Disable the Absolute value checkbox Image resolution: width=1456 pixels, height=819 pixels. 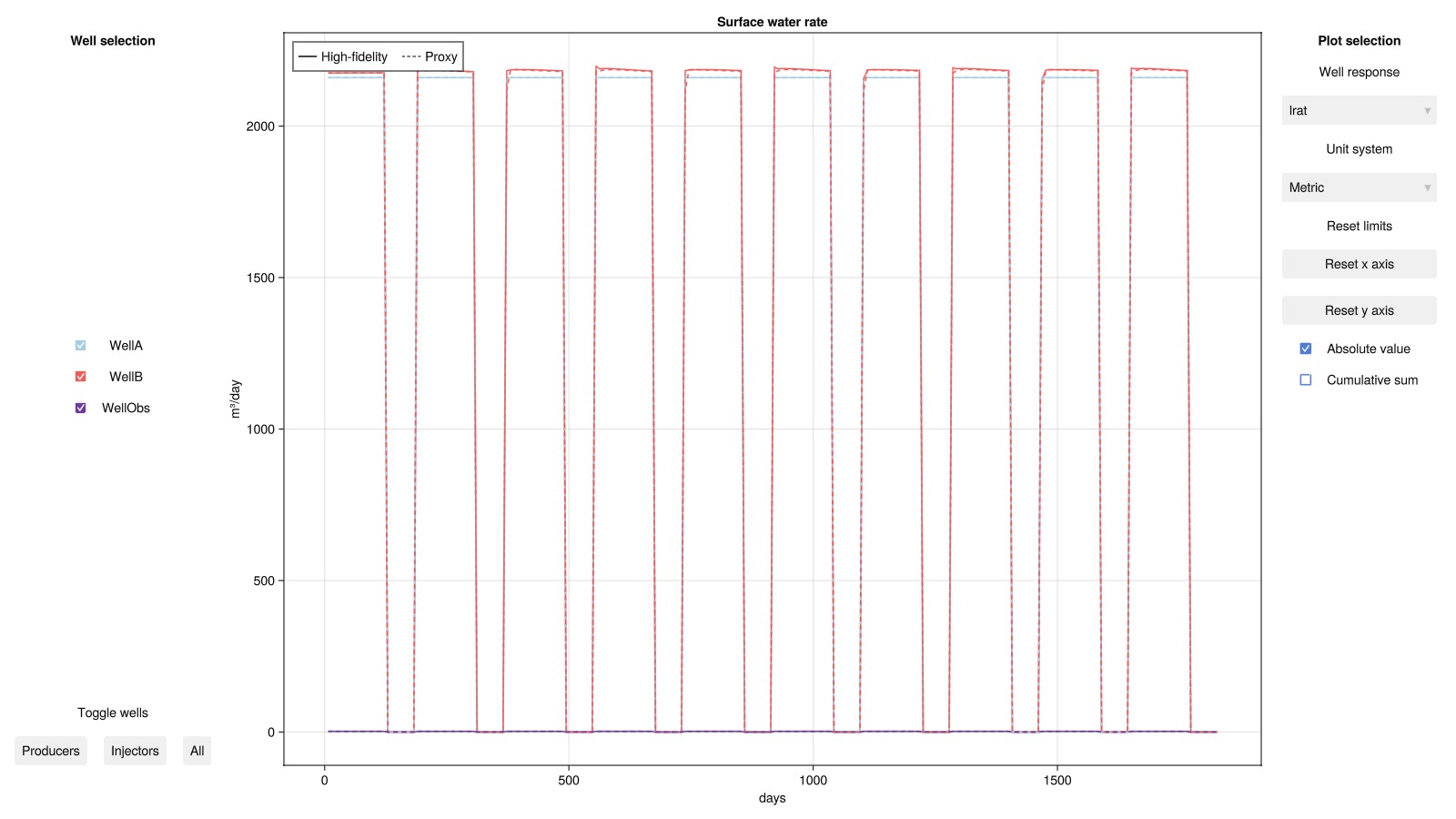pyautogui.click(x=1305, y=349)
